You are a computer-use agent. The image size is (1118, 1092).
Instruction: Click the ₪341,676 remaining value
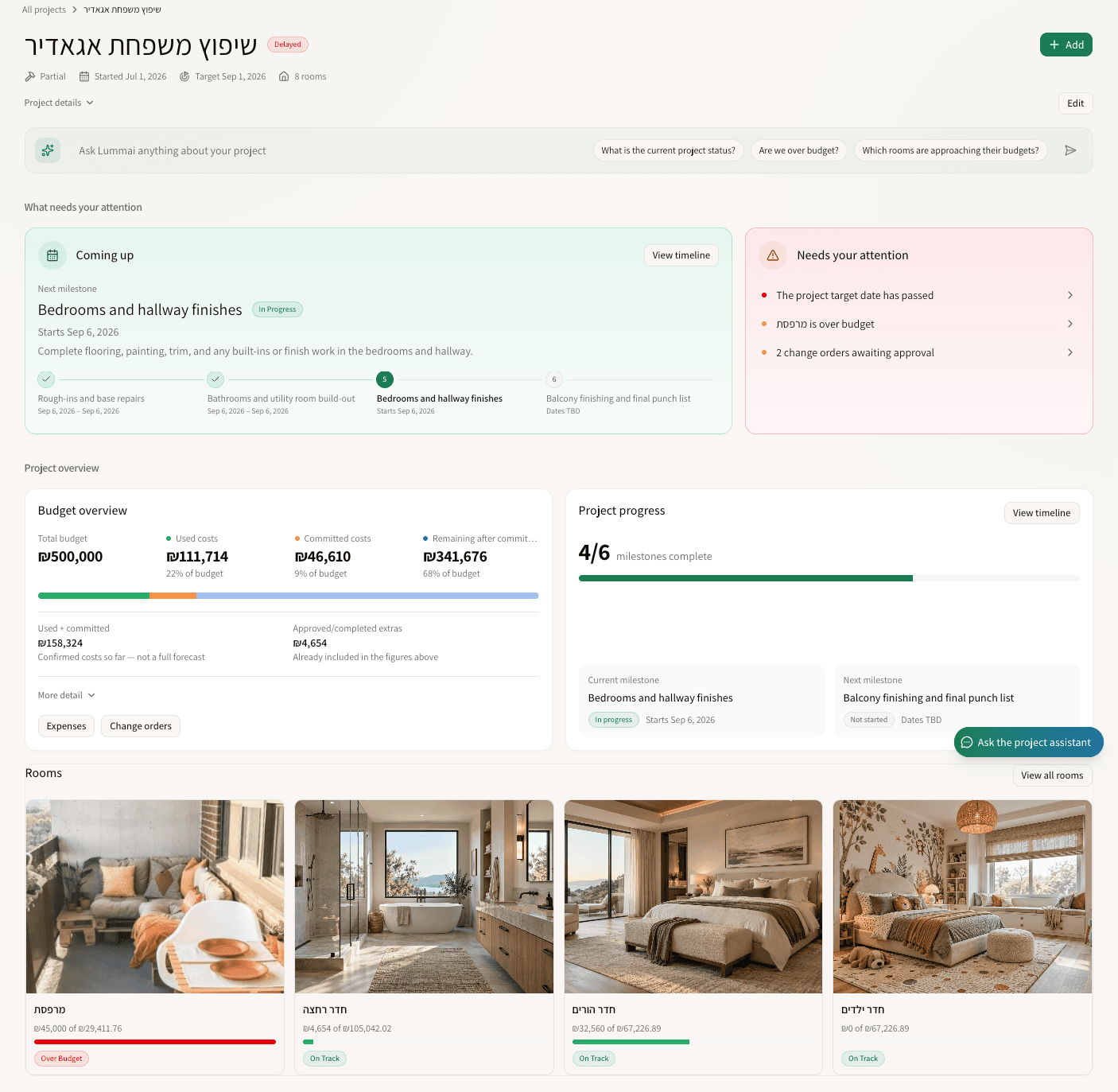pyautogui.click(x=455, y=557)
